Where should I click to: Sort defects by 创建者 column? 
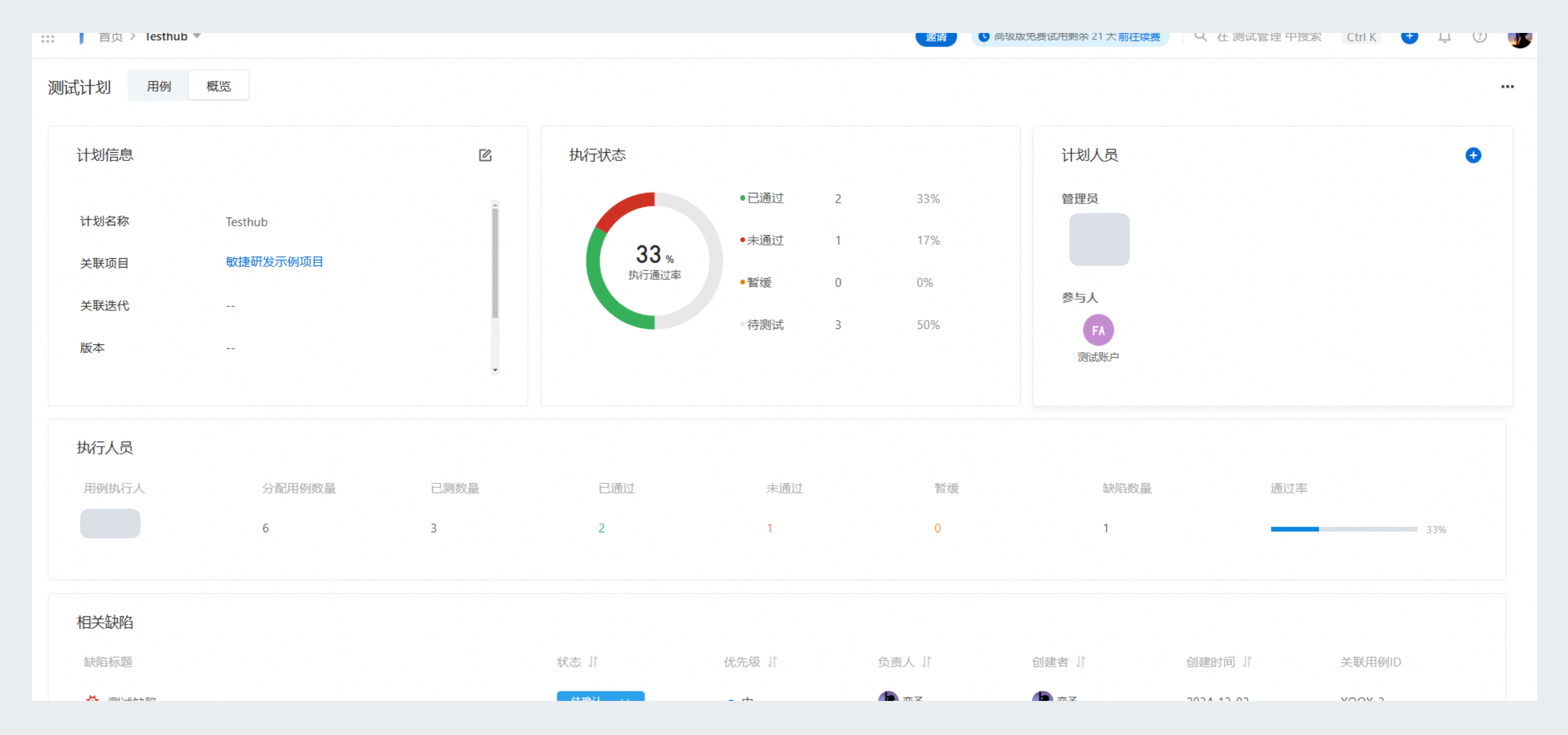1080,662
